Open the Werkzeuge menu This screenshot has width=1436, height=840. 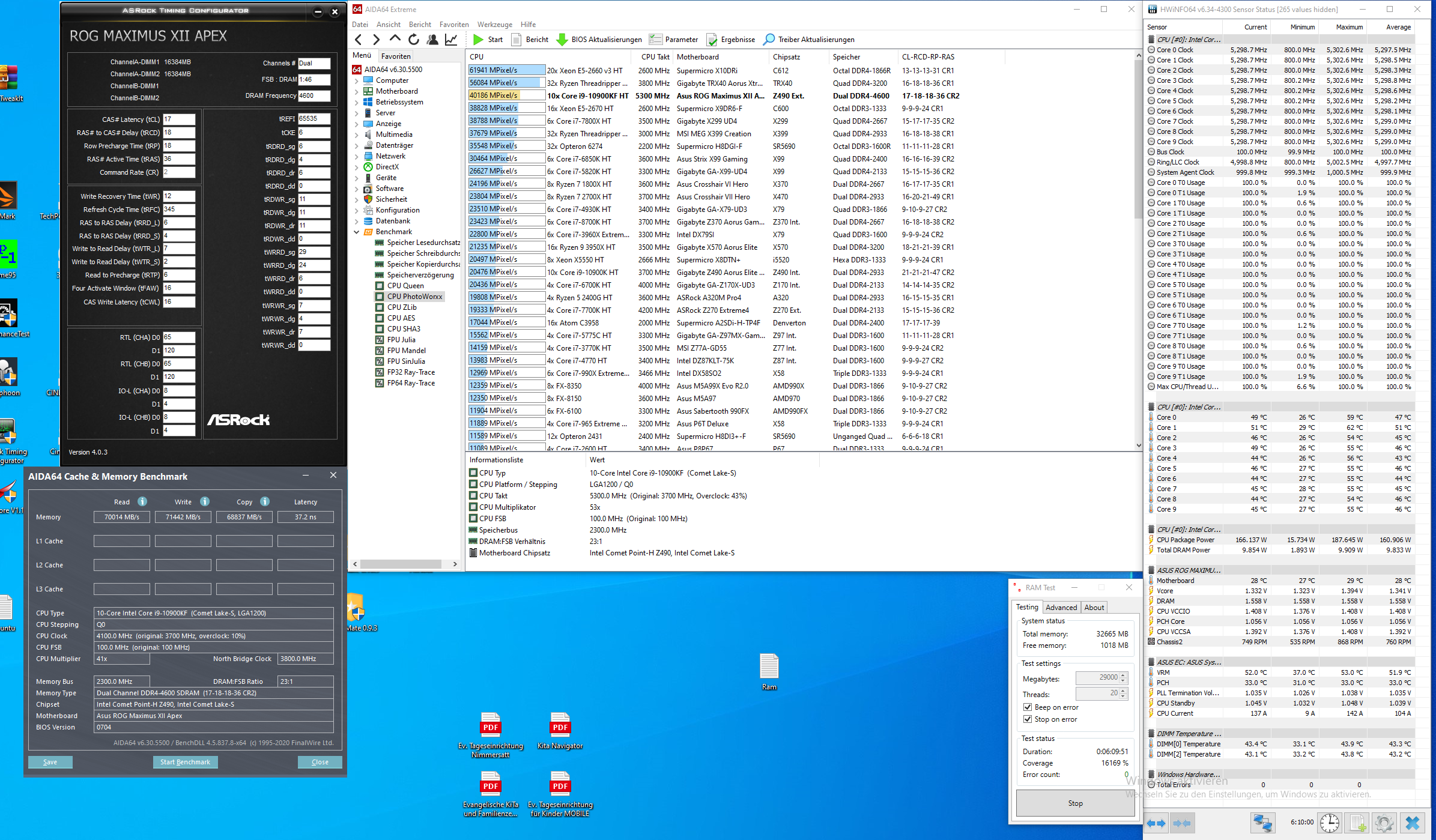(494, 25)
